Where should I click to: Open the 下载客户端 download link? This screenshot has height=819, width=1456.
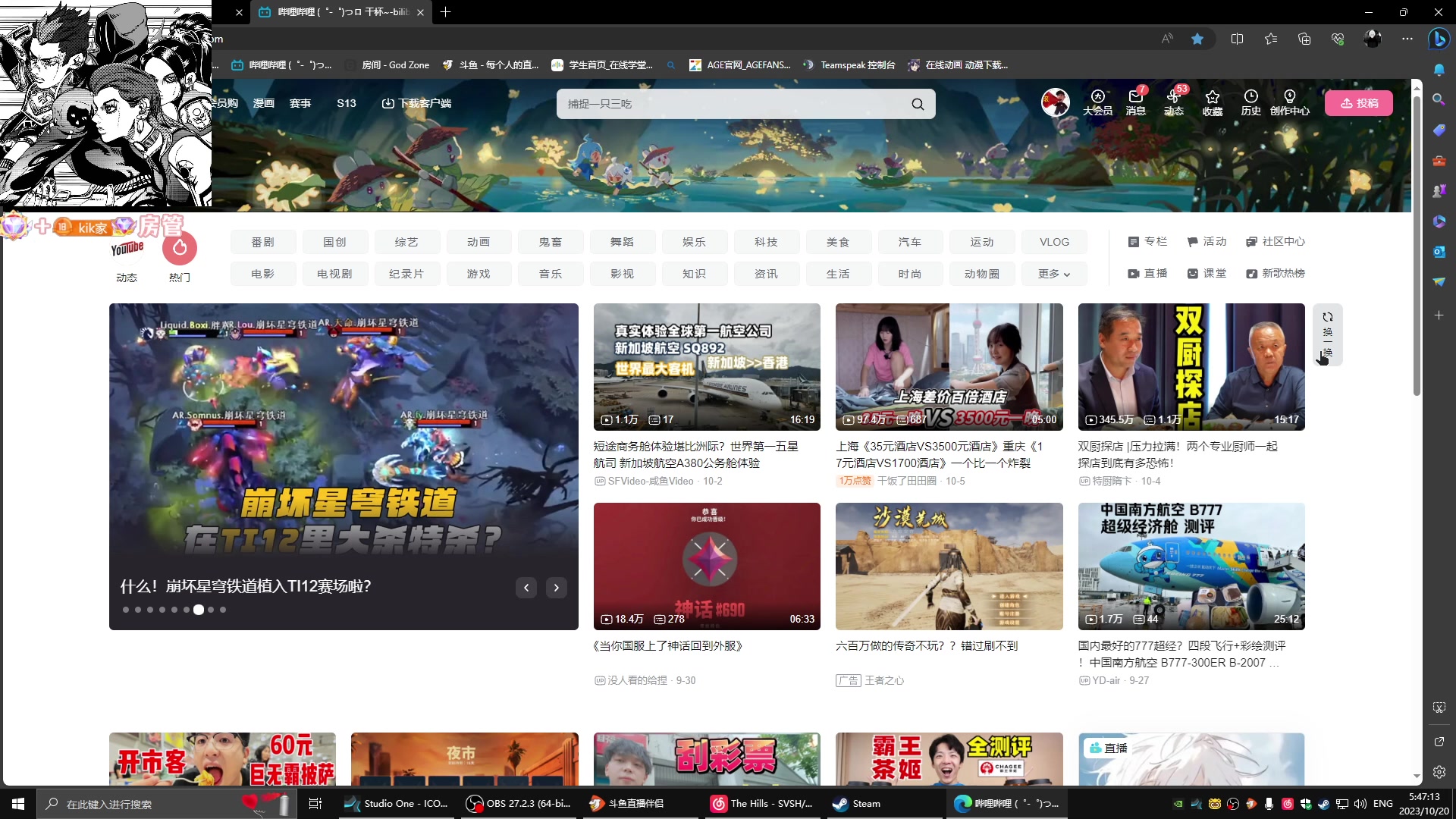pyautogui.click(x=416, y=103)
